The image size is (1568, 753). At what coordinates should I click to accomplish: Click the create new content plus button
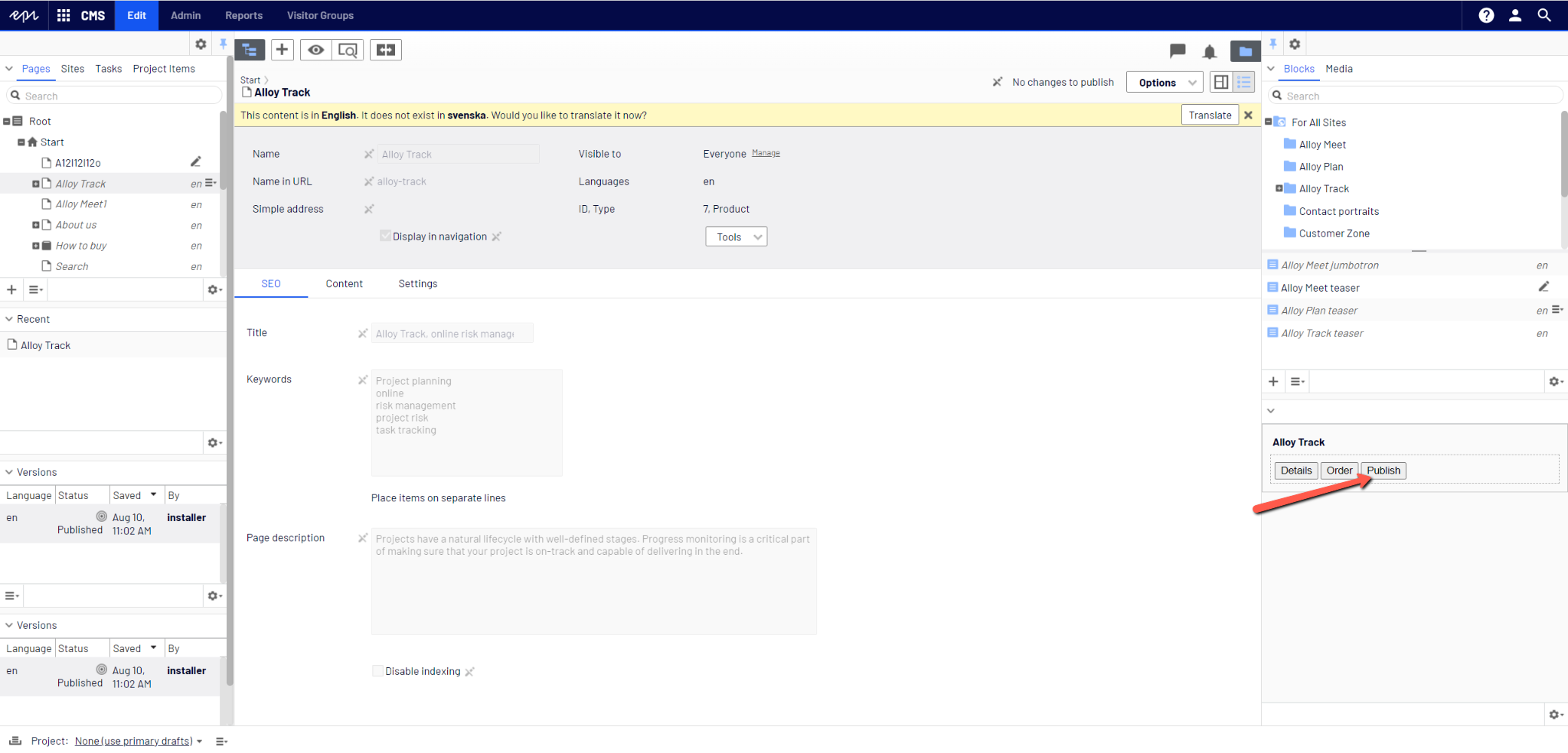283,50
